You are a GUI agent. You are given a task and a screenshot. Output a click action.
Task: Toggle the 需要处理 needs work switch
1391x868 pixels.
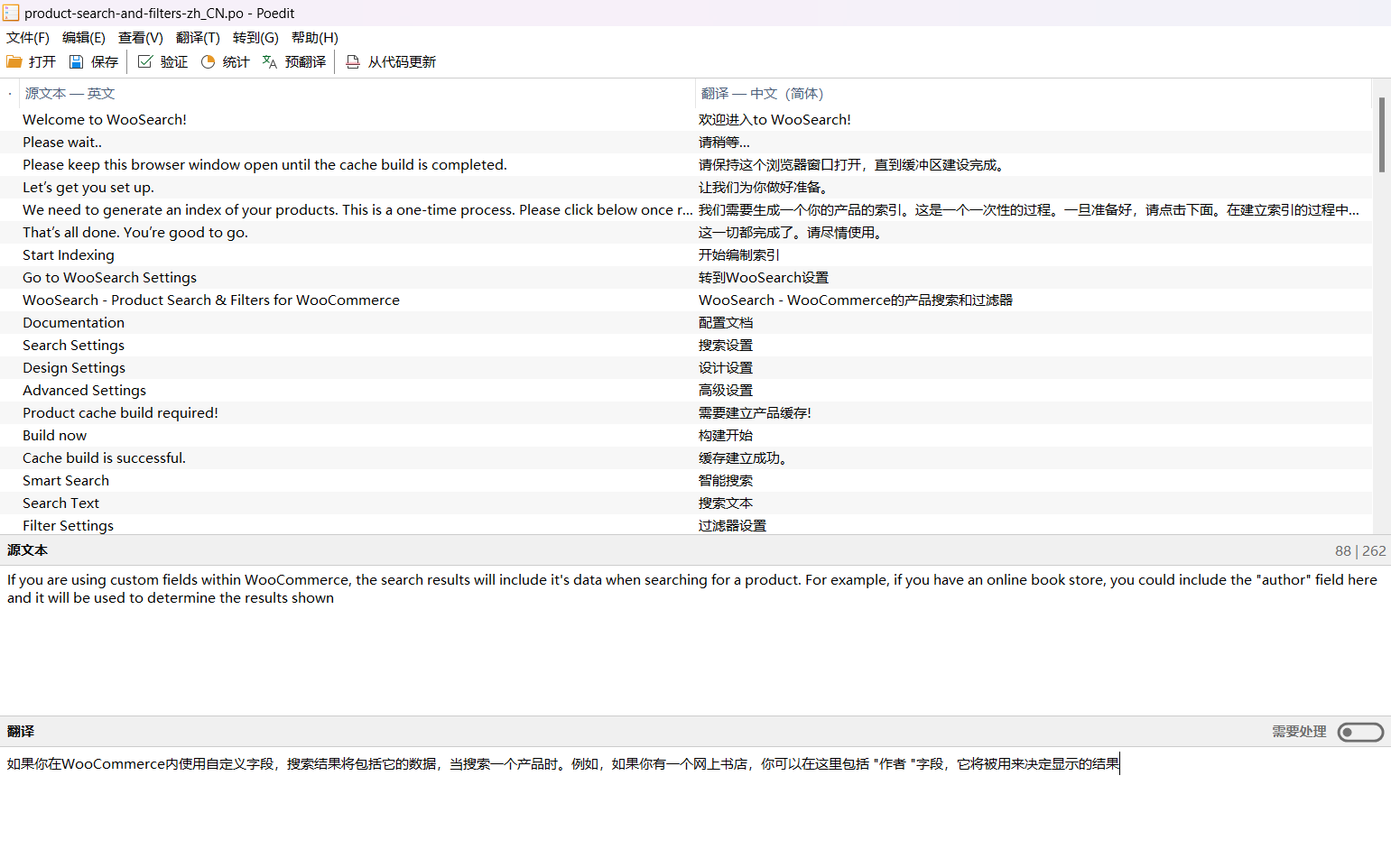1360,732
